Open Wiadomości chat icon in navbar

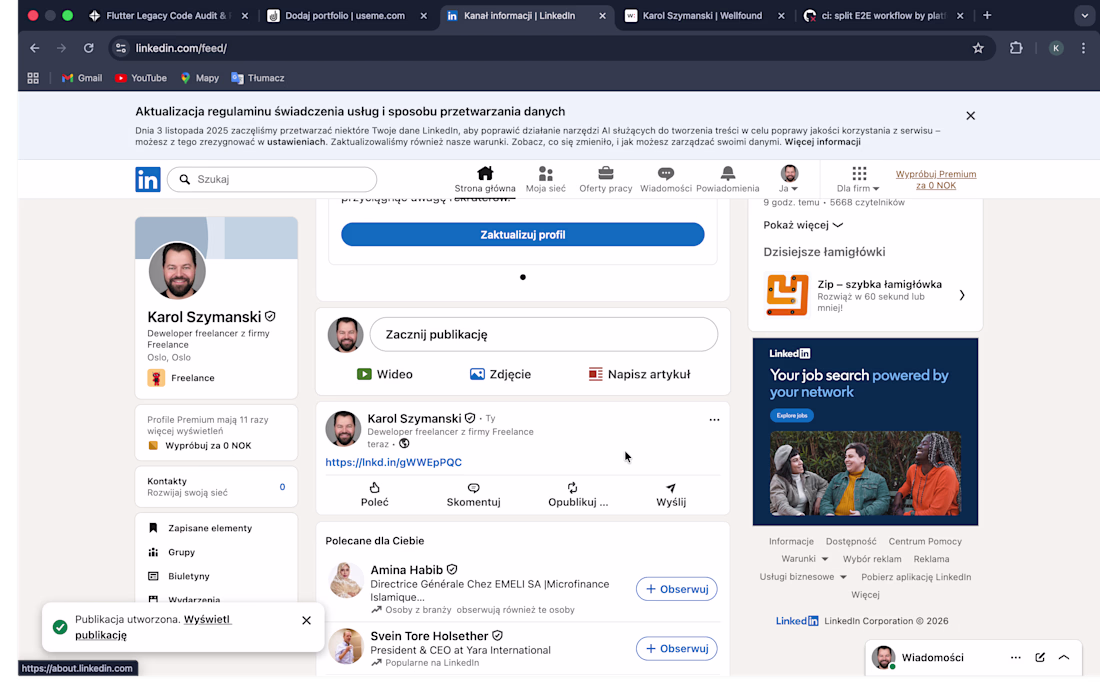tap(666, 174)
